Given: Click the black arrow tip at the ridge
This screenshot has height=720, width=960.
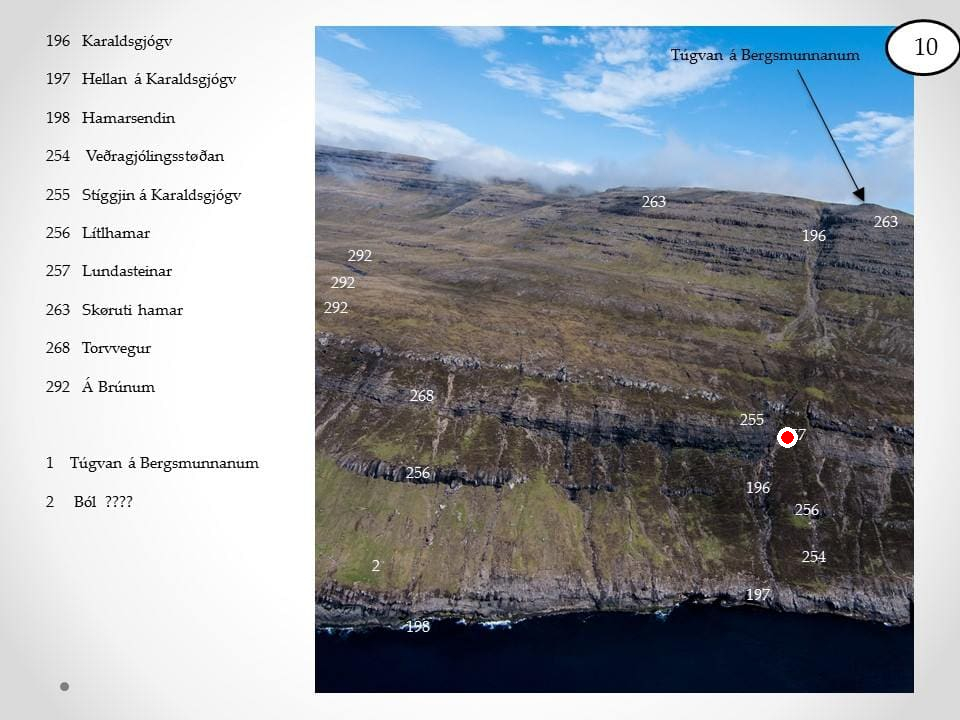Looking at the screenshot, I should click(862, 201).
